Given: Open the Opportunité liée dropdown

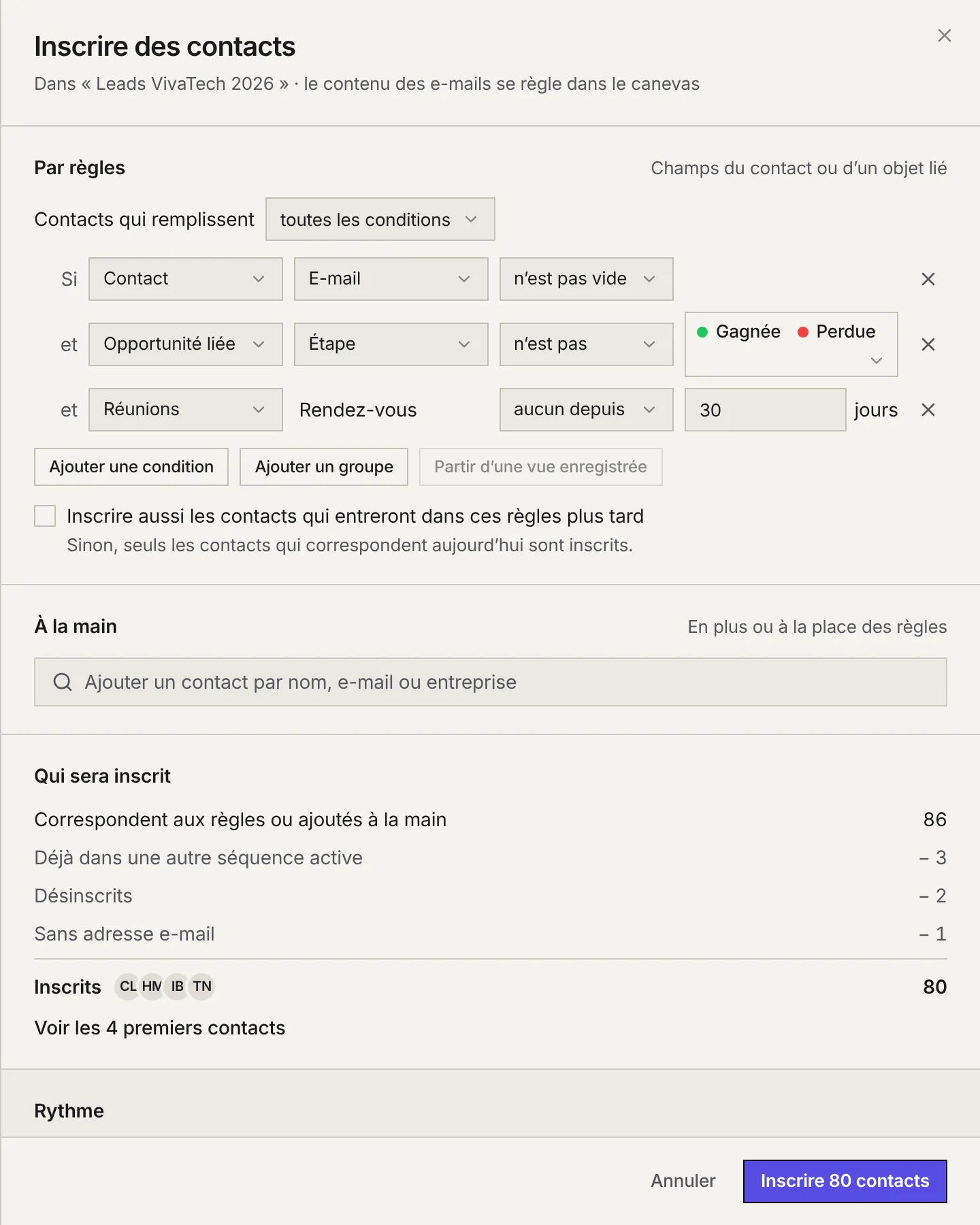Looking at the screenshot, I should [185, 344].
